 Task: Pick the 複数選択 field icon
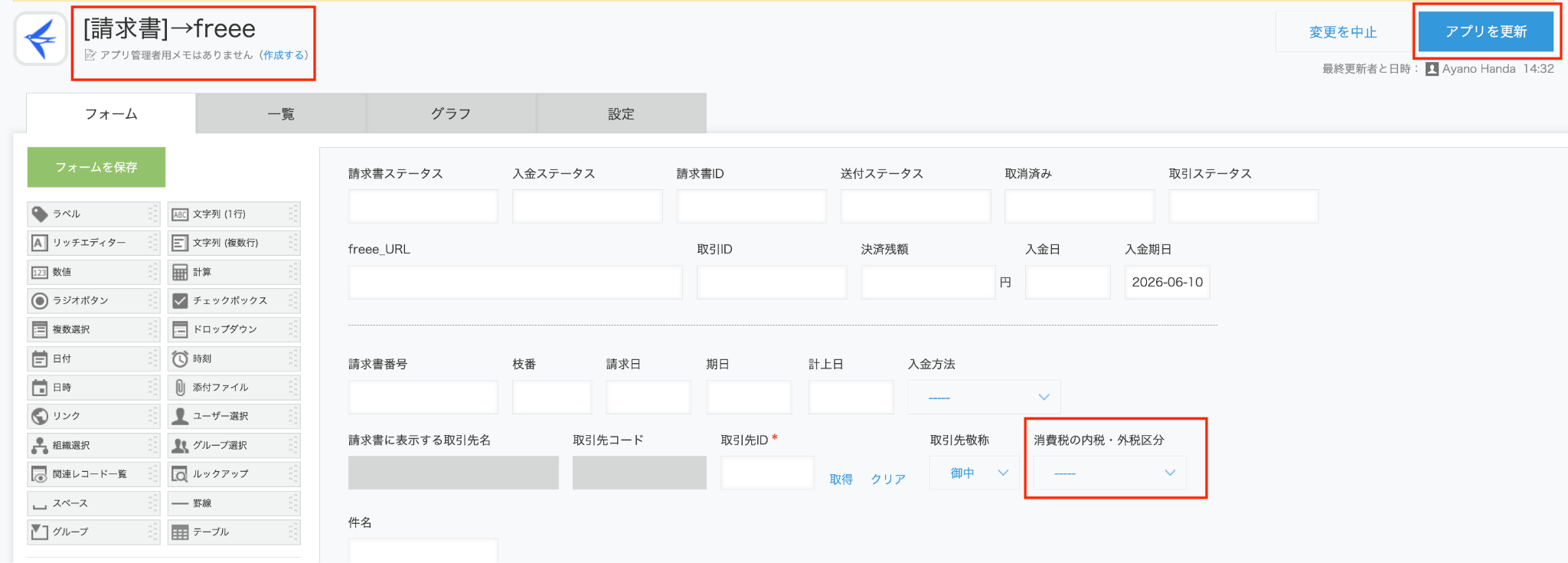40,329
